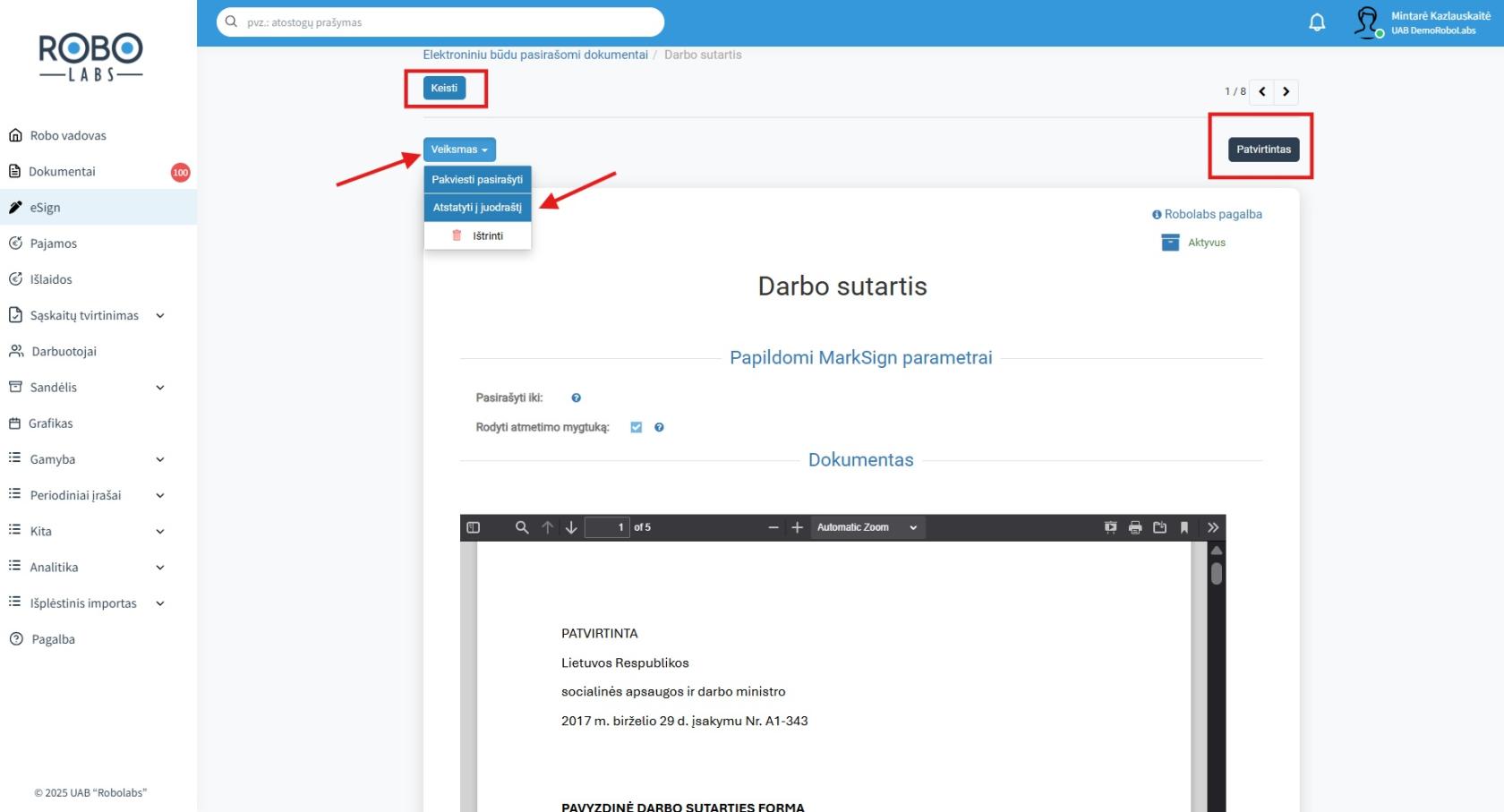Go to next document arrow
Viewport: 1504px width, 812px height.
(1286, 91)
